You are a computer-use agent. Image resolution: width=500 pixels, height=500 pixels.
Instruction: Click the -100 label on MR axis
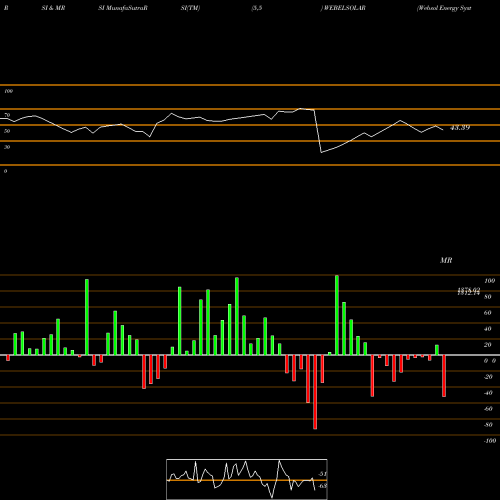tap(490, 441)
